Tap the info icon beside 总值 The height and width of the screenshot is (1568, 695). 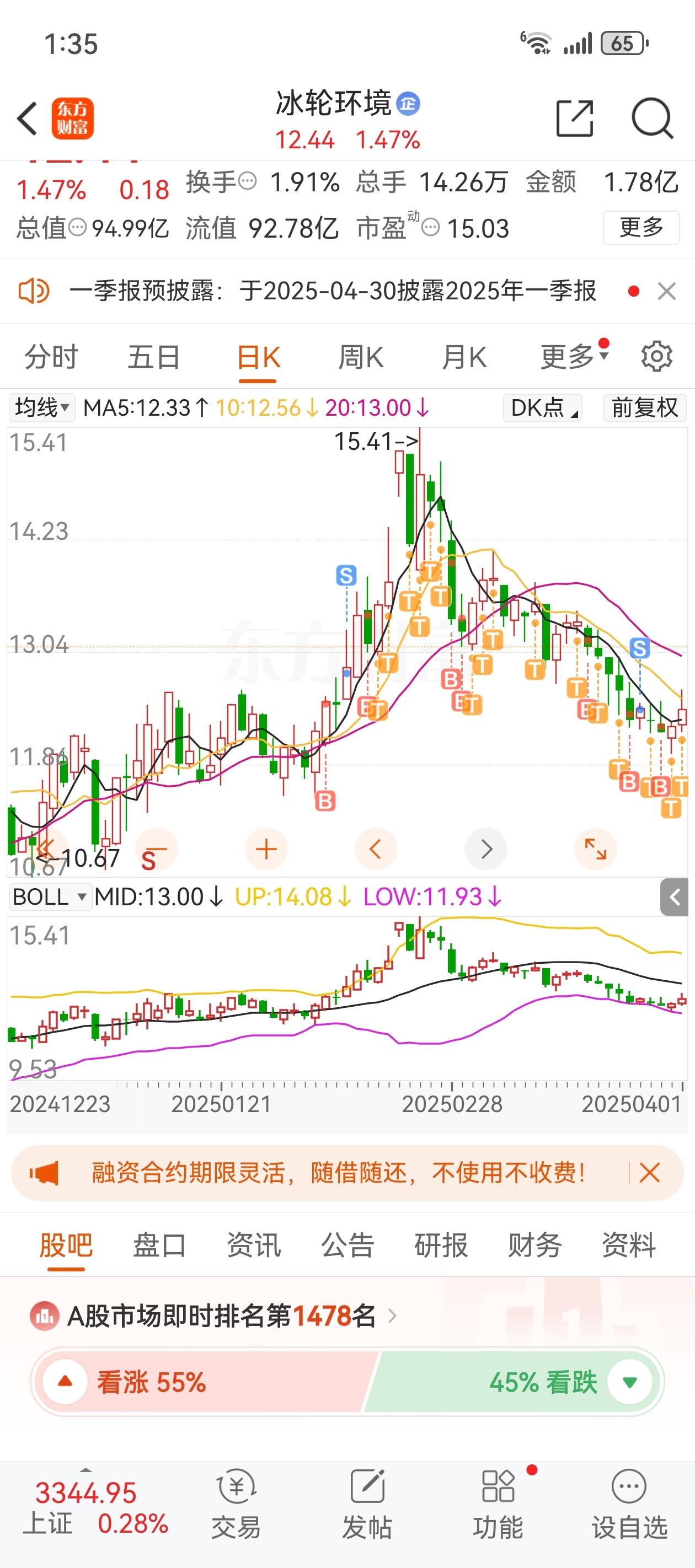pos(77,228)
